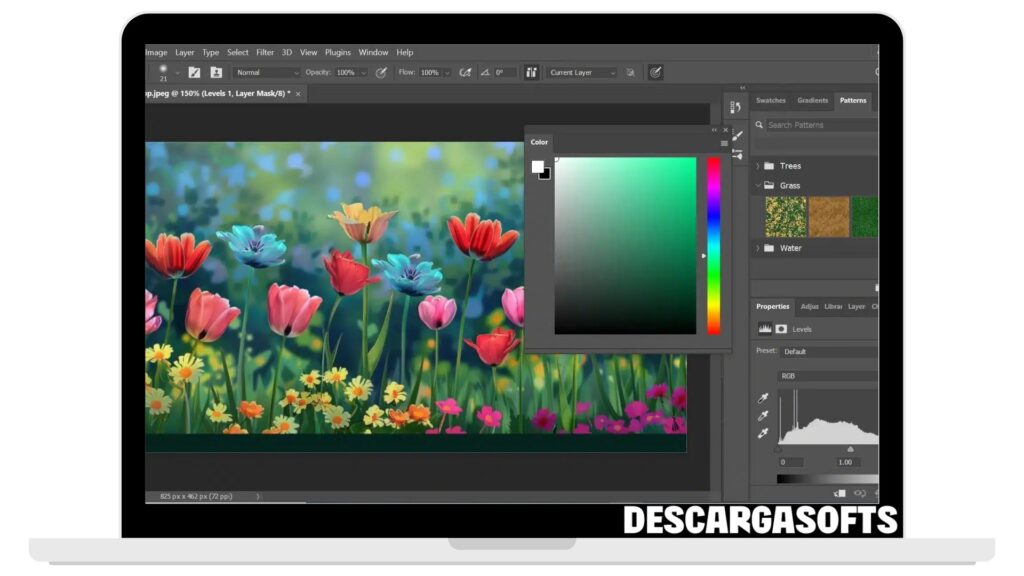The height and width of the screenshot is (576, 1024).
Task: Open the 3D menu
Action: pyautogui.click(x=287, y=52)
